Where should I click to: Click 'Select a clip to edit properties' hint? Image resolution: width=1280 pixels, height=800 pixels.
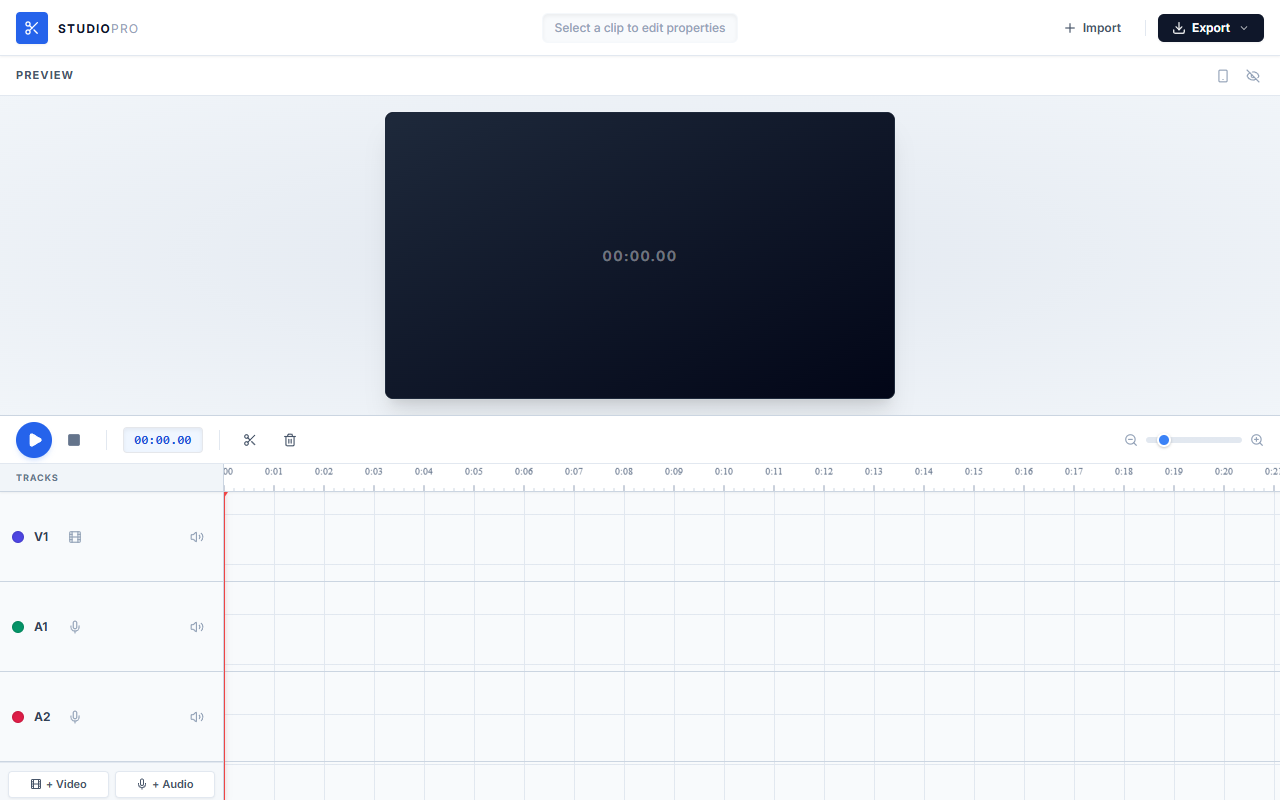(640, 28)
